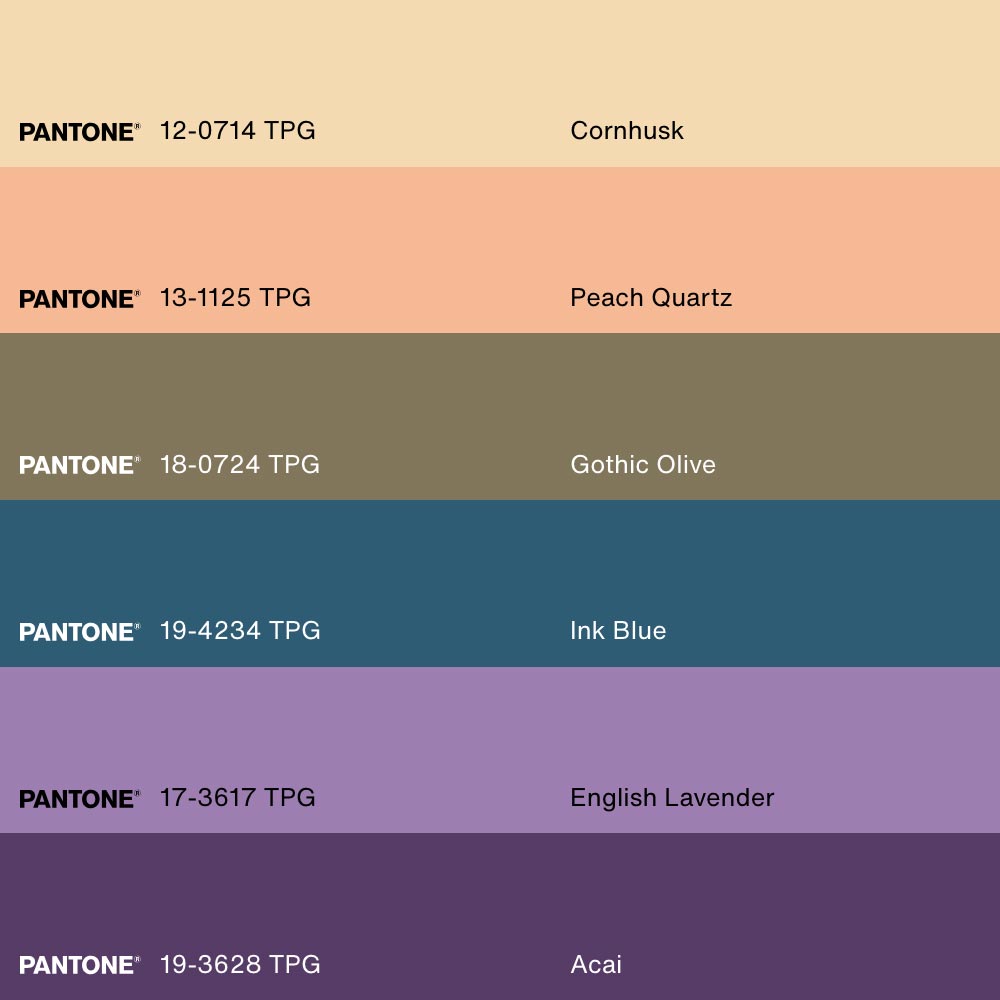Click the PANTONE logo on the Cornhusk swatch
Viewport: 1000px width, 1000px height.
point(79,132)
